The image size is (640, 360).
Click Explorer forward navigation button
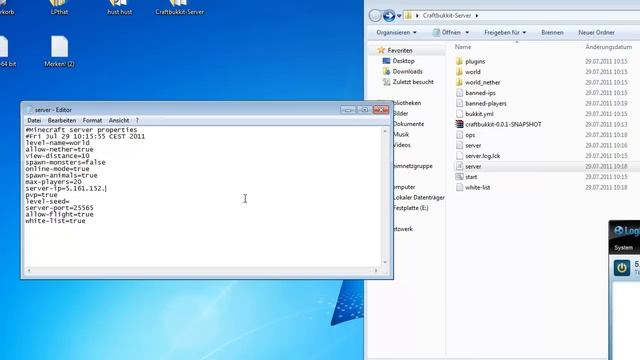pyautogui.click(x=389, y=16)
